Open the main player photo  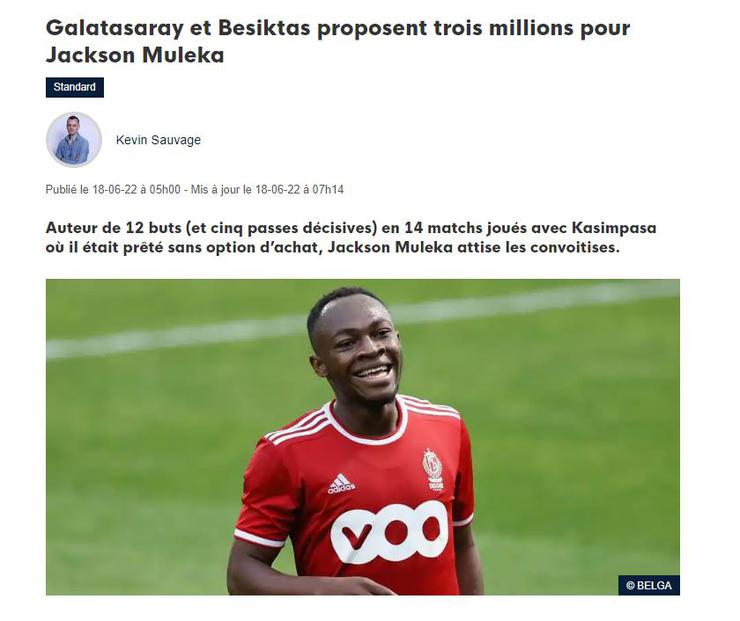[x=363, y=437]
